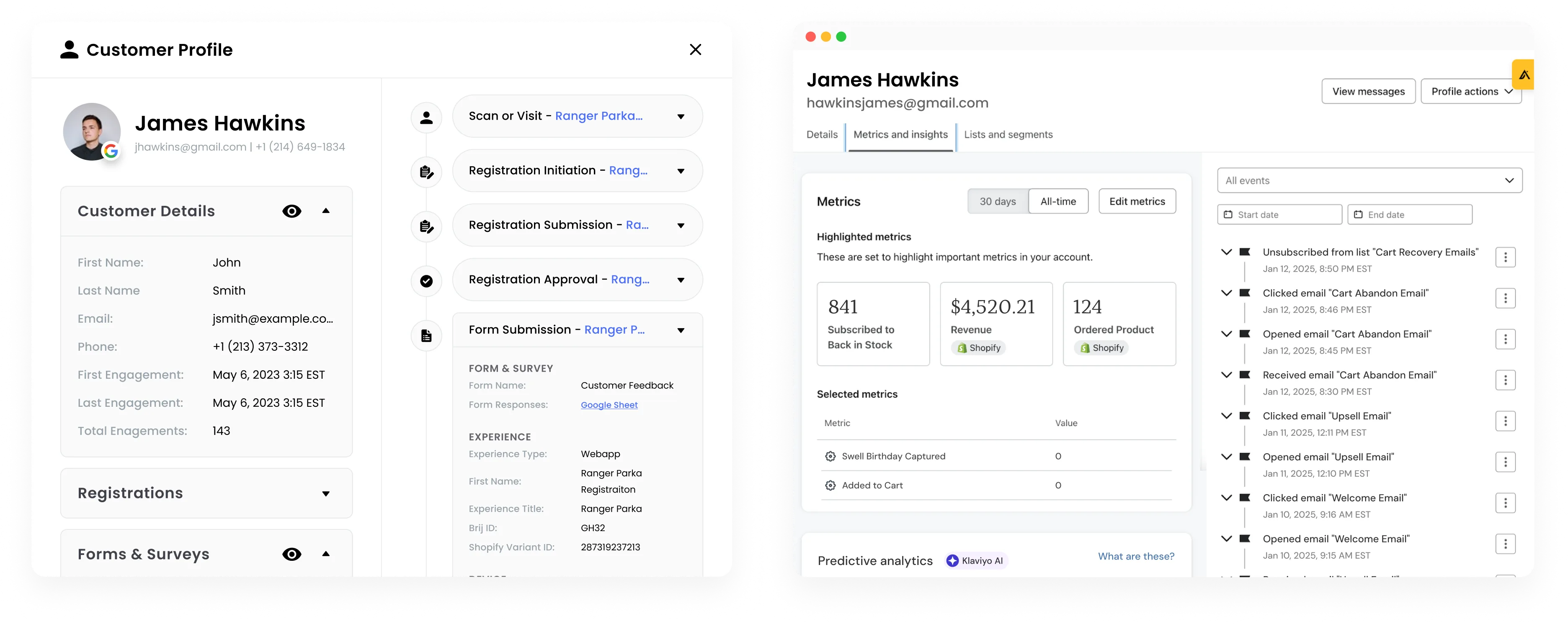This screenshot has height=624, width=1568.
Task: Click the yellow side widget icon
Action: pyautogui.click(x=1524, y=75)
